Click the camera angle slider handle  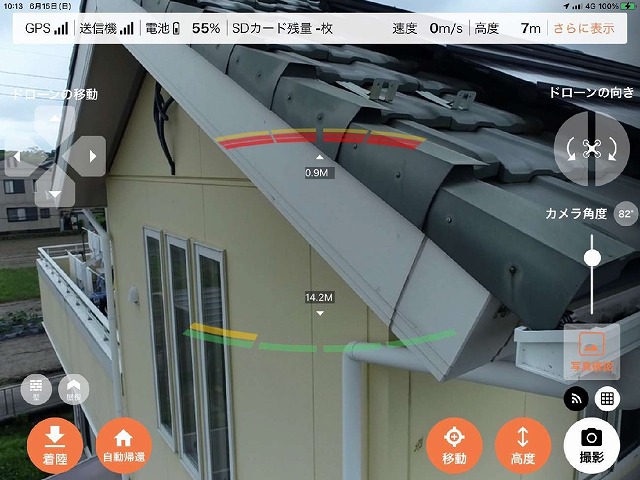(592, 258)
